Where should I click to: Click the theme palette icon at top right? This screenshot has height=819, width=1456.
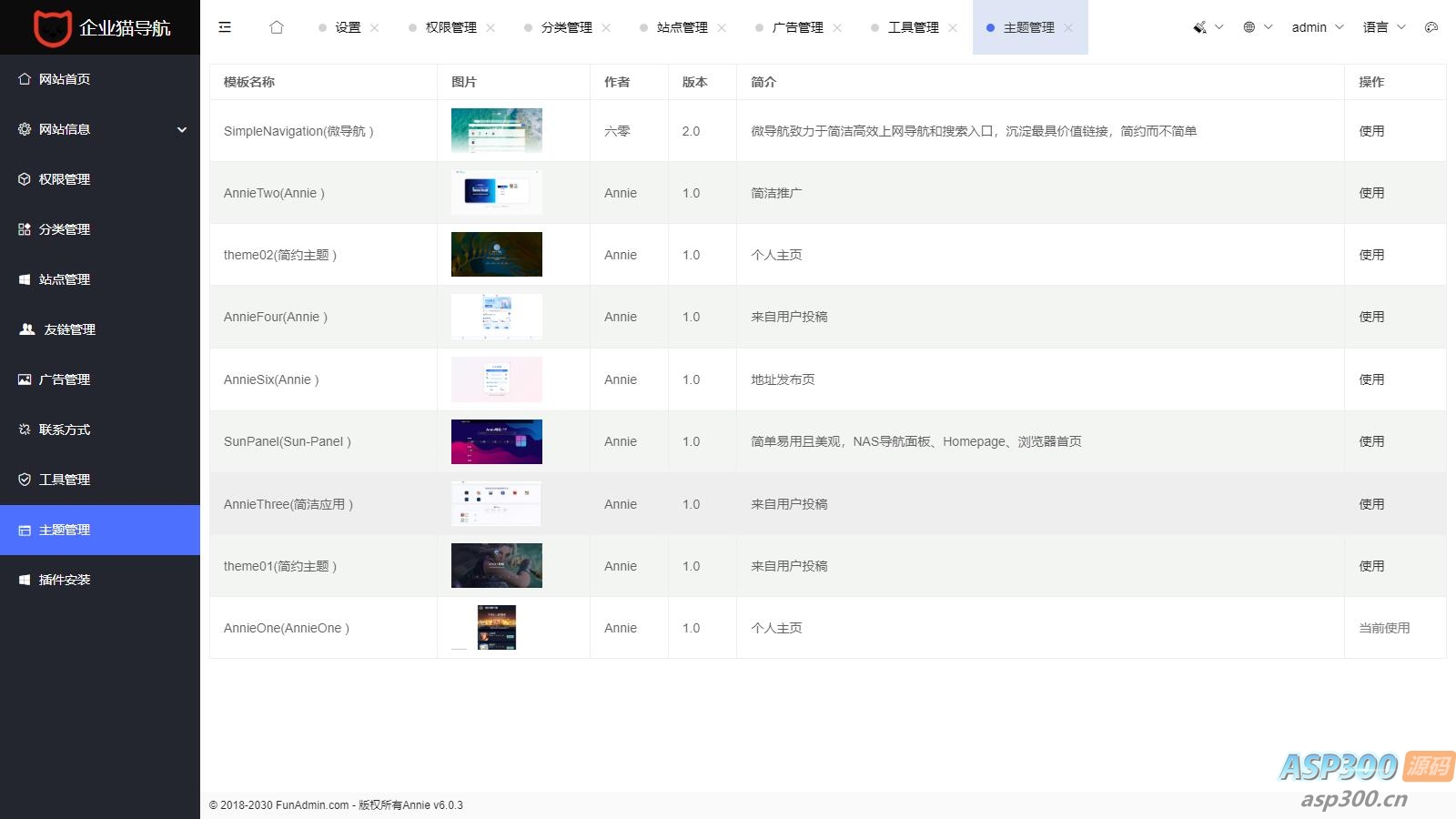[1431, 27]
